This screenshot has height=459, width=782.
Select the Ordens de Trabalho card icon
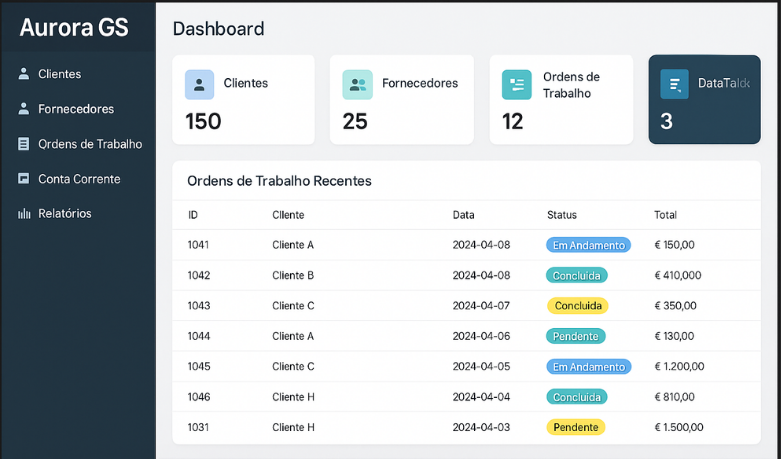point(516,85)
